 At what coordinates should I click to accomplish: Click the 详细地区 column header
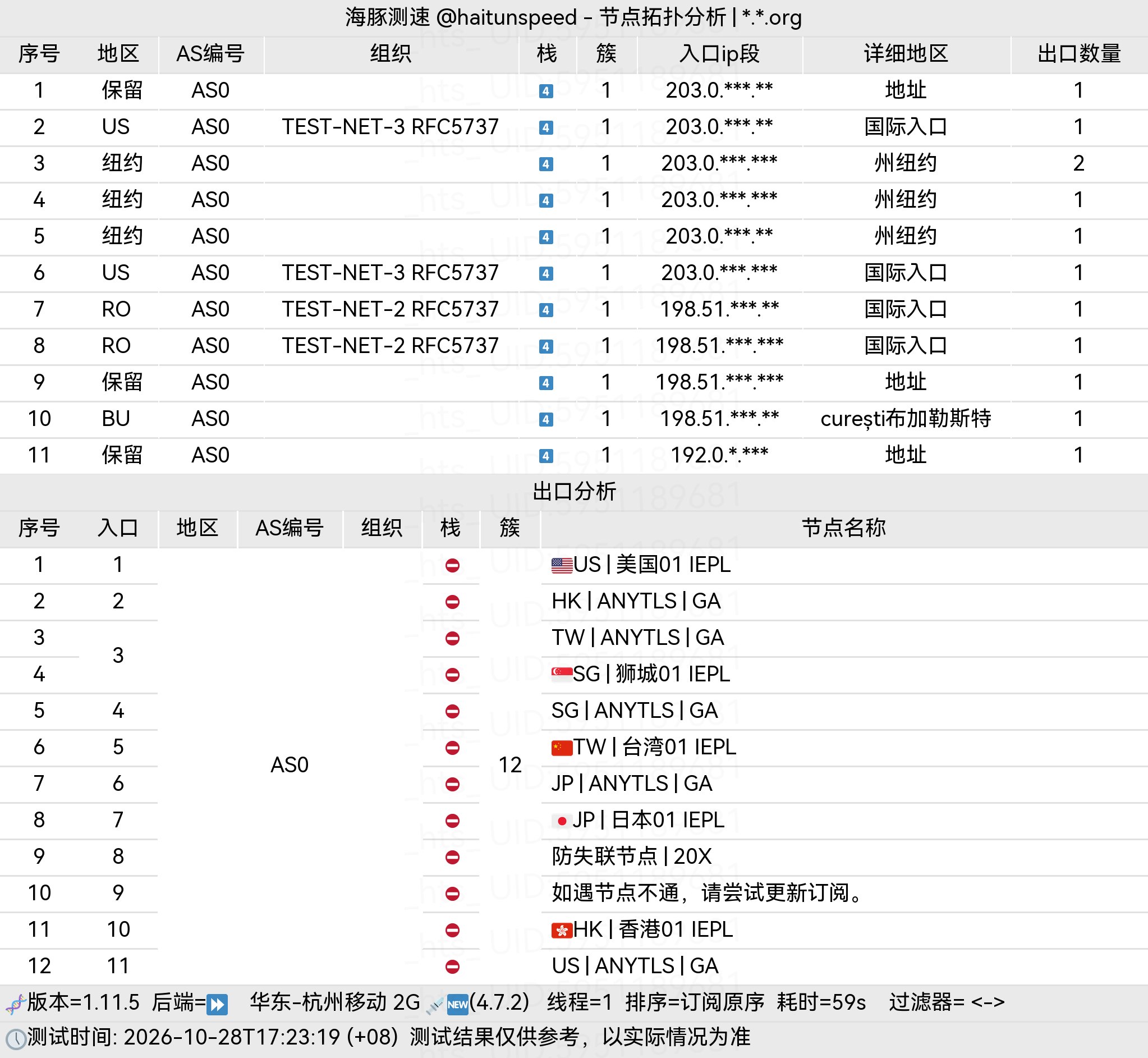906,54
